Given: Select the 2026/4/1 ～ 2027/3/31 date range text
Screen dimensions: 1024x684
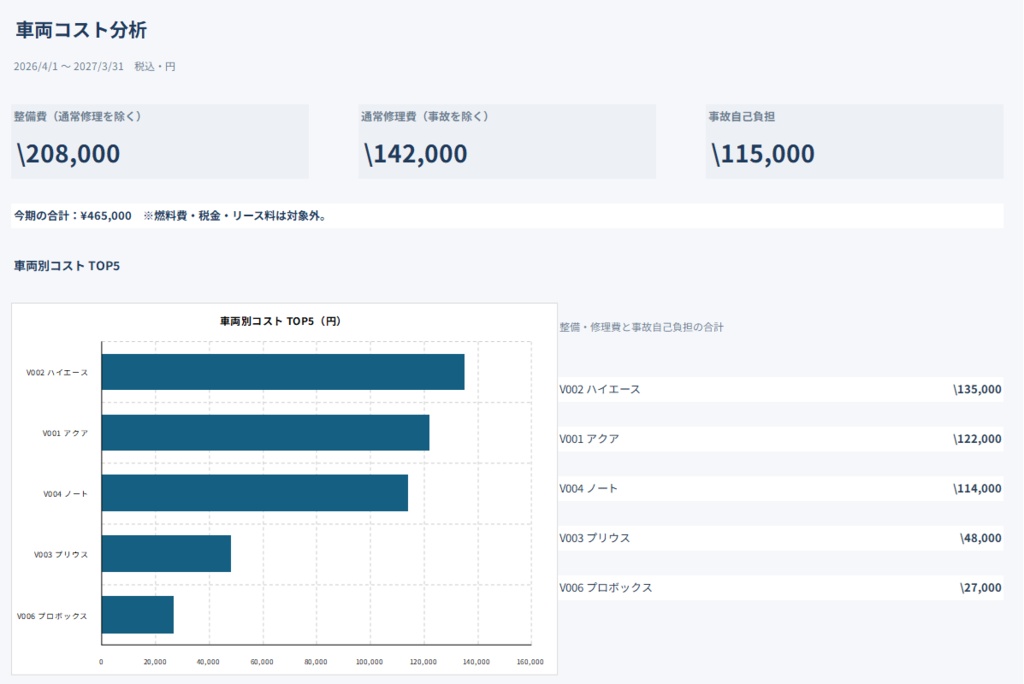Looking at the screenshot, I should 69,67.
